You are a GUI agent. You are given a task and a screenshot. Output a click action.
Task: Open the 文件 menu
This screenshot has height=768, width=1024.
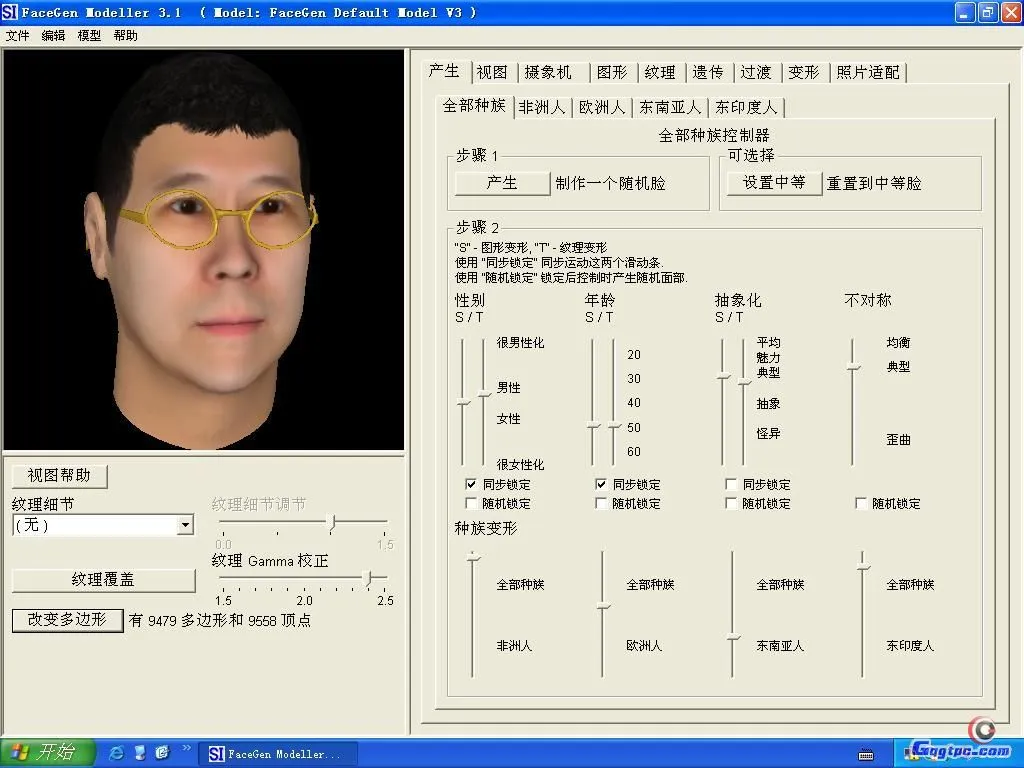[18, 35]
